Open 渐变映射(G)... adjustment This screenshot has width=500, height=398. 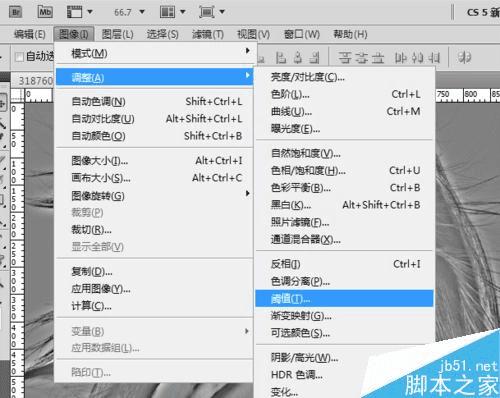tap(345, 316)
